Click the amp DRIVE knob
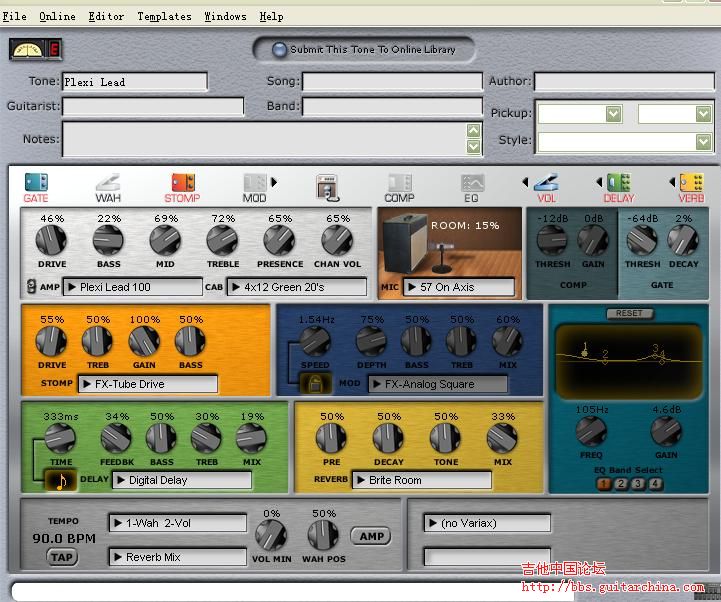 52,240
